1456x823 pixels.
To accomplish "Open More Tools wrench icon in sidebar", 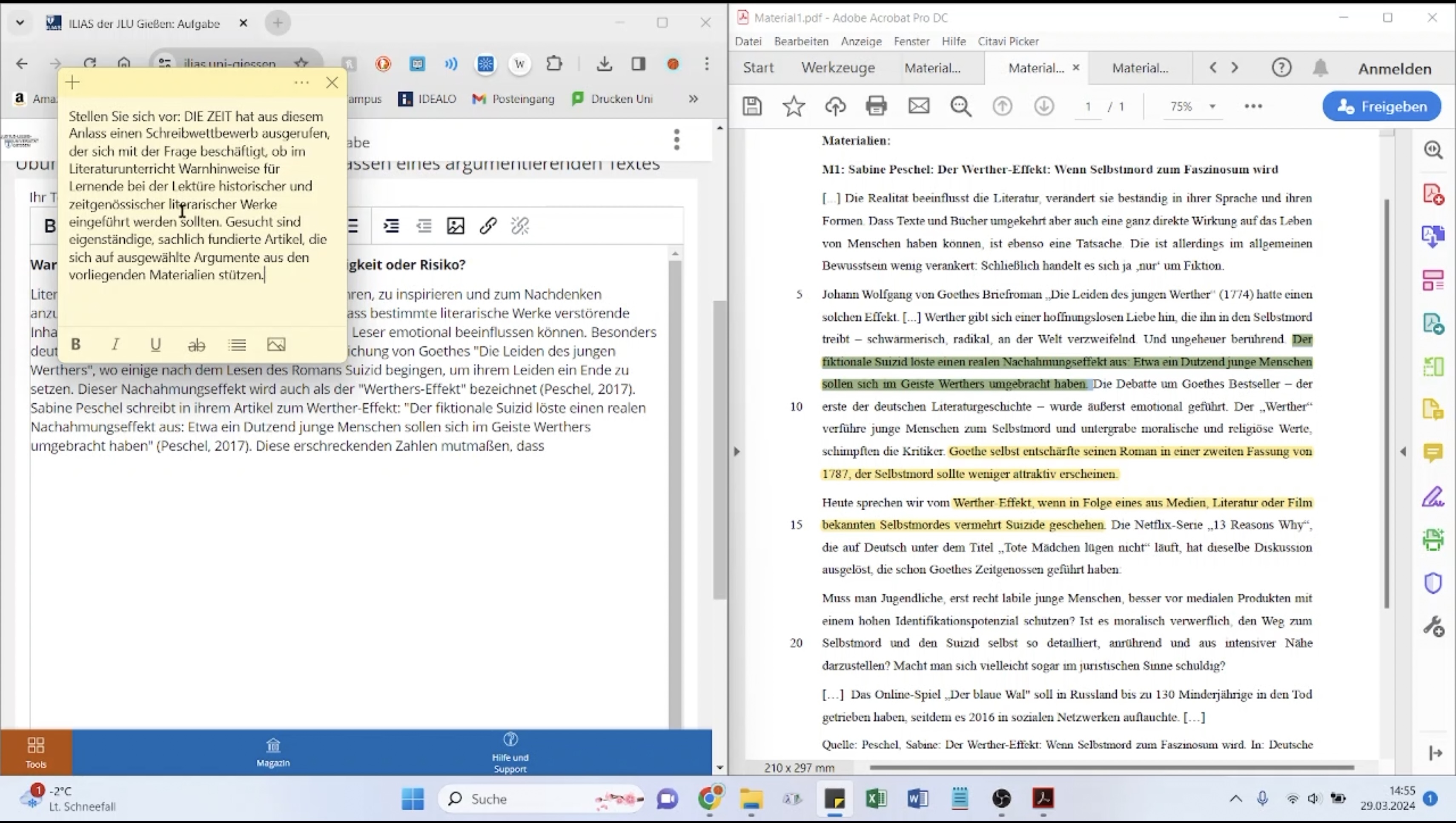I will point(1433,626).
